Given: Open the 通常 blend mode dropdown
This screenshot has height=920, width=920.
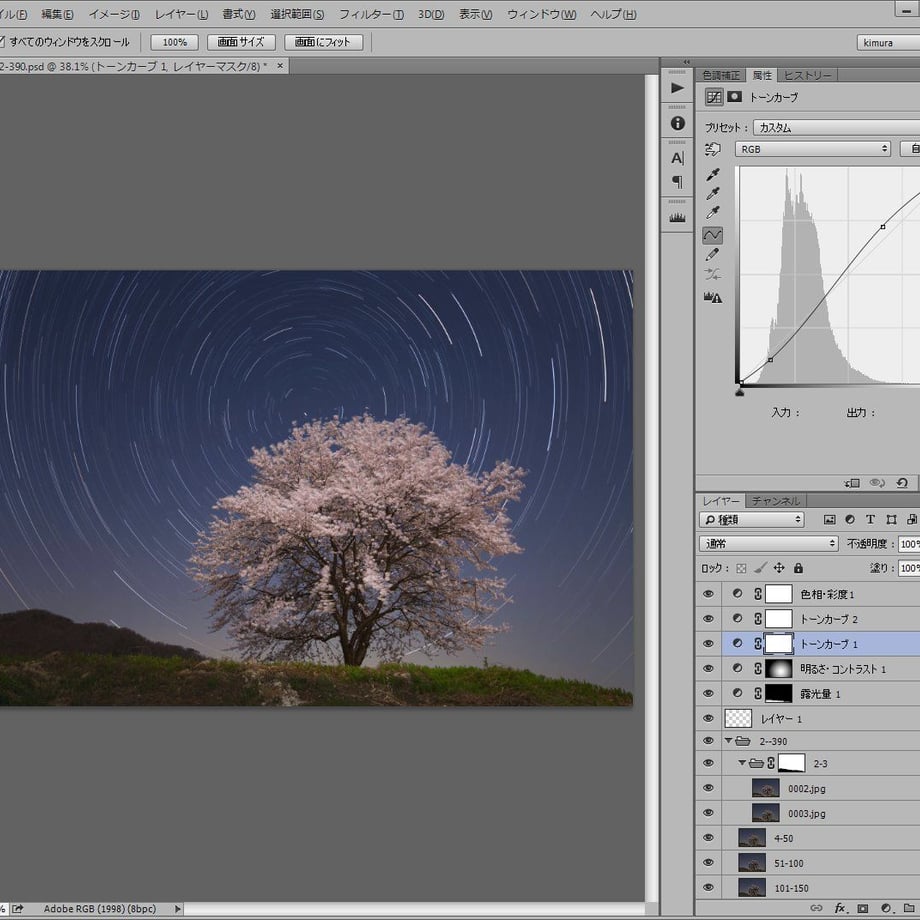Looking at the screenshot, I should pyautogui.click(x=768, y=544).
